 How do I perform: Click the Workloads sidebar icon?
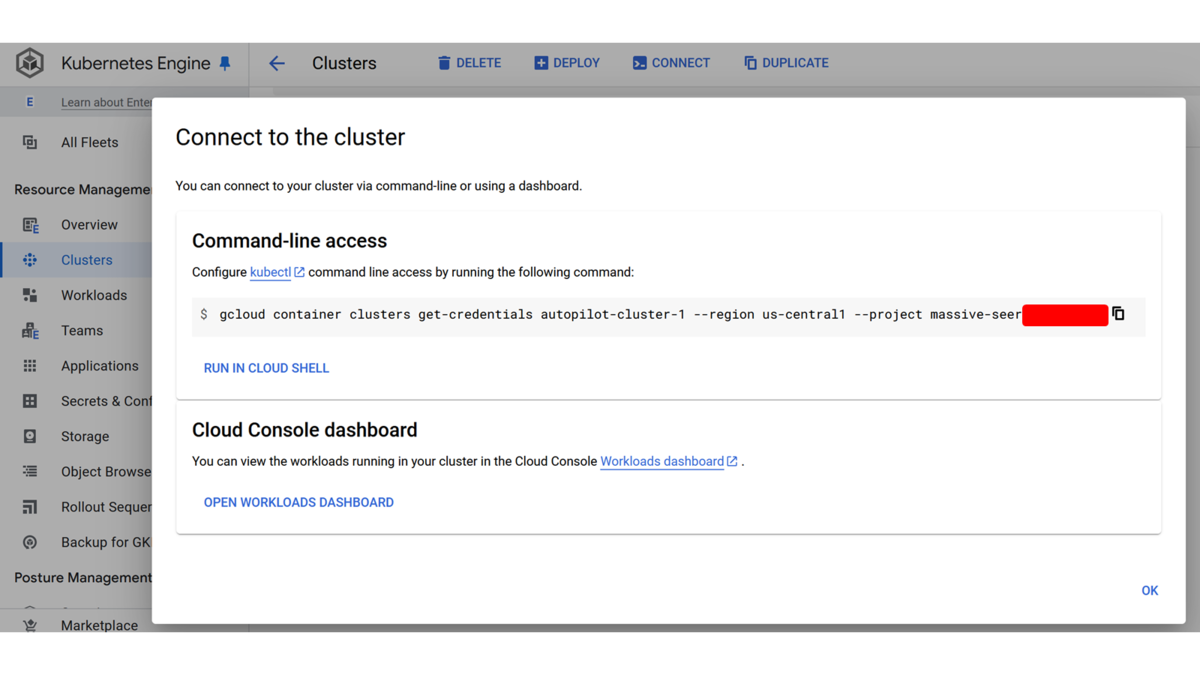tap(30, 295)
